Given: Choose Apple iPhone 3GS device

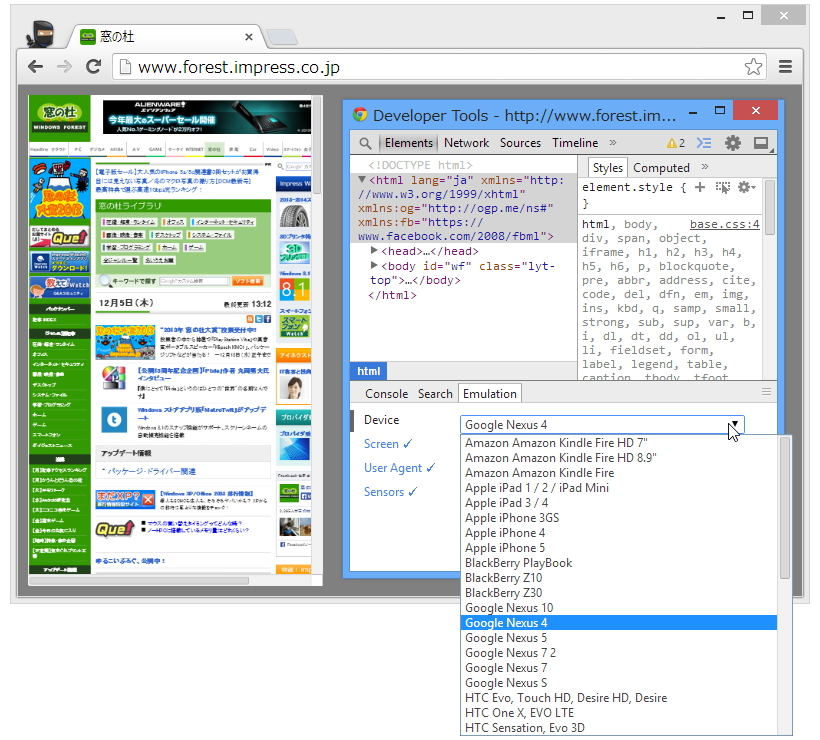Looking at the screenshot, I should pyautogui.click(x=619, y=518).
